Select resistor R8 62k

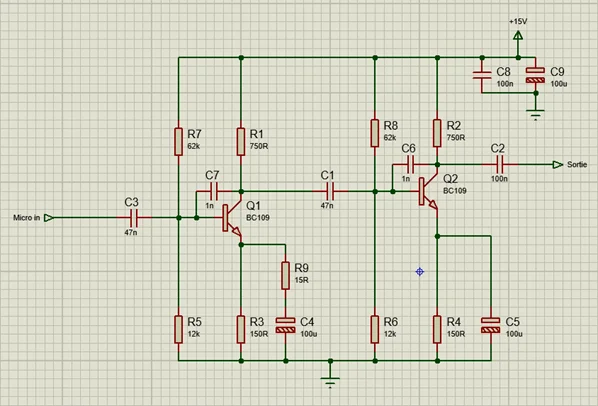(x=375, y=133)
